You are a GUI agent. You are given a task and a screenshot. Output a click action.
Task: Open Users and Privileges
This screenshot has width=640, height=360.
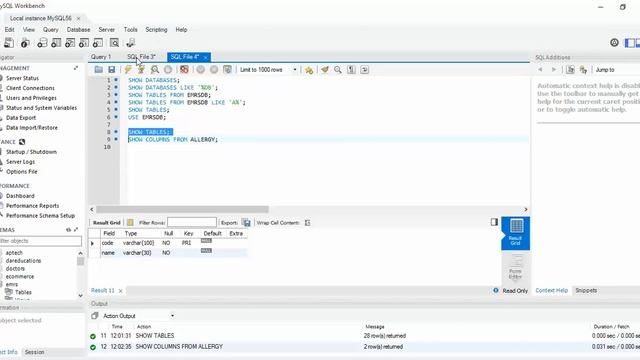tap(31, 98)
